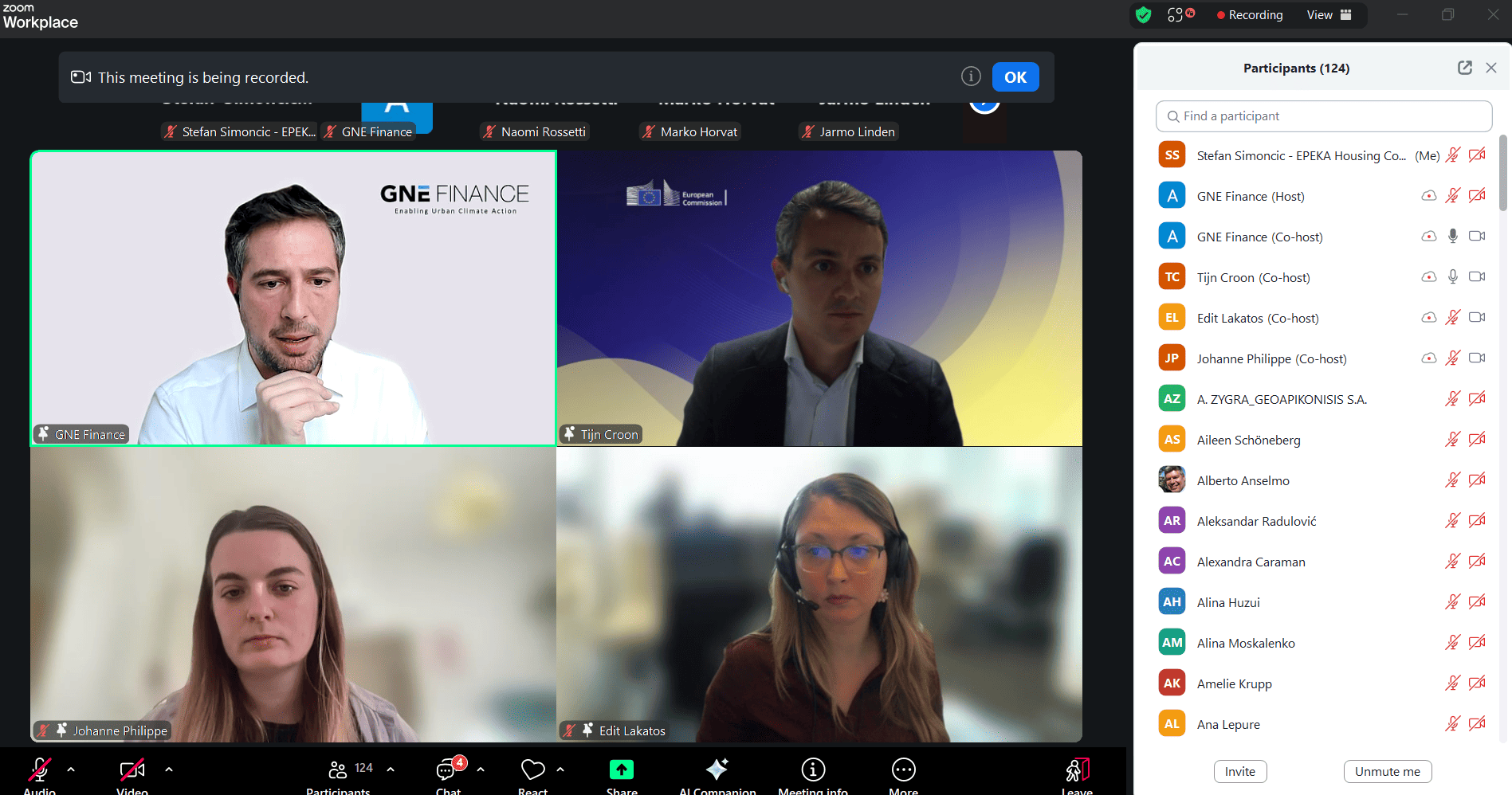This screenshot has width=1512, height=795.
Task: Open the More options icon
Action: tap(903, 770)
